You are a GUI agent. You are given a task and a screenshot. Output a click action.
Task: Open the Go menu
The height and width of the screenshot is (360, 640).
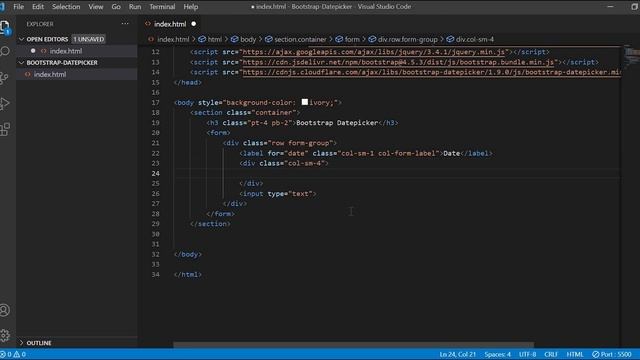coord(116,7)
